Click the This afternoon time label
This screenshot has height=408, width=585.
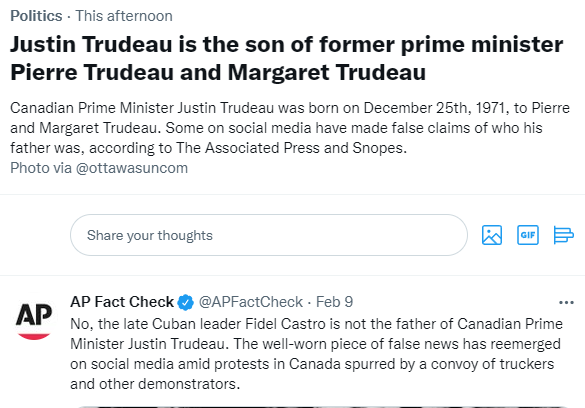(x=124, y=16)
